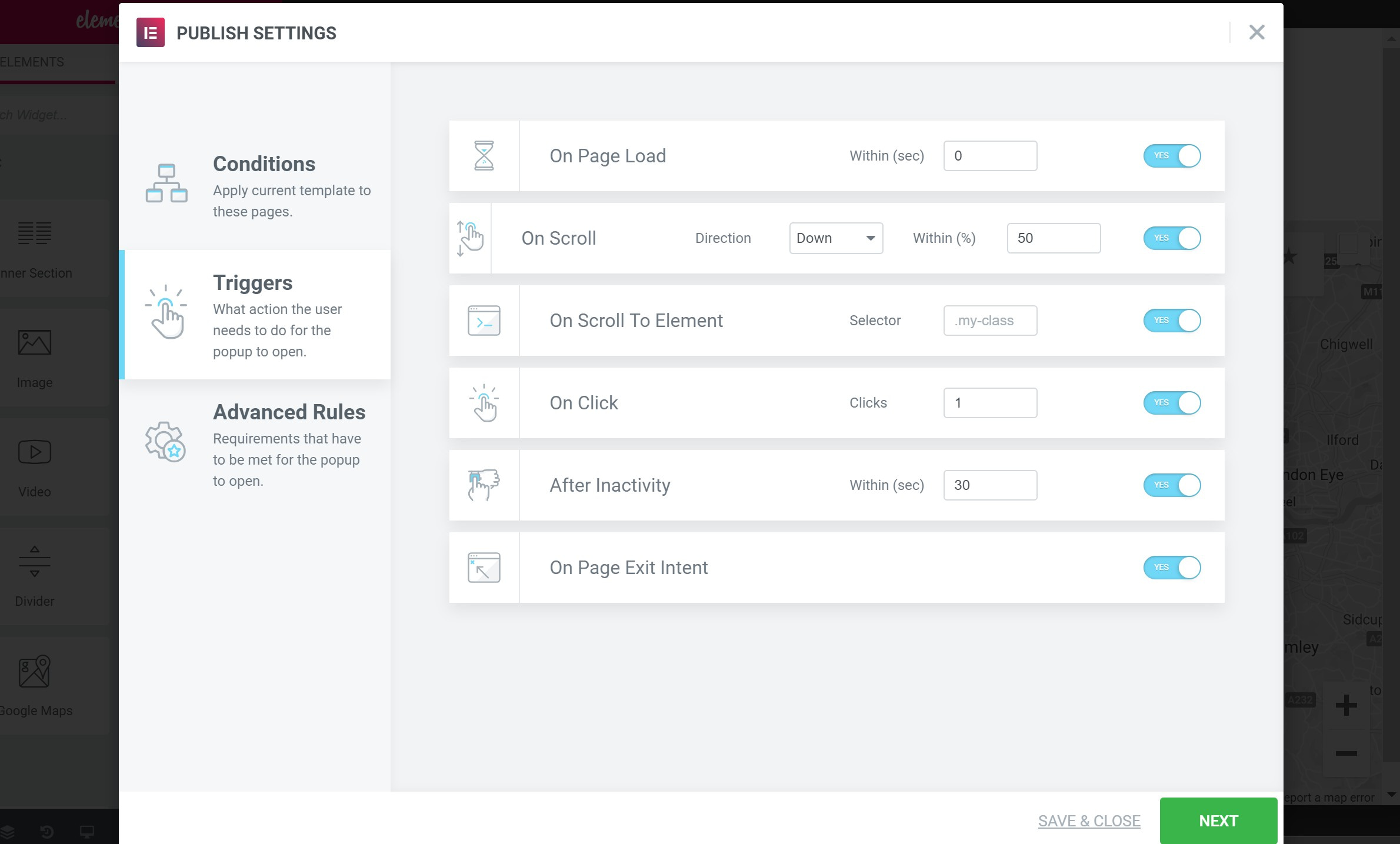Click the On Scroll To Element icon
Image resolution: width=1400 pixels, height=844 pixels.
(x=484, y=320)
